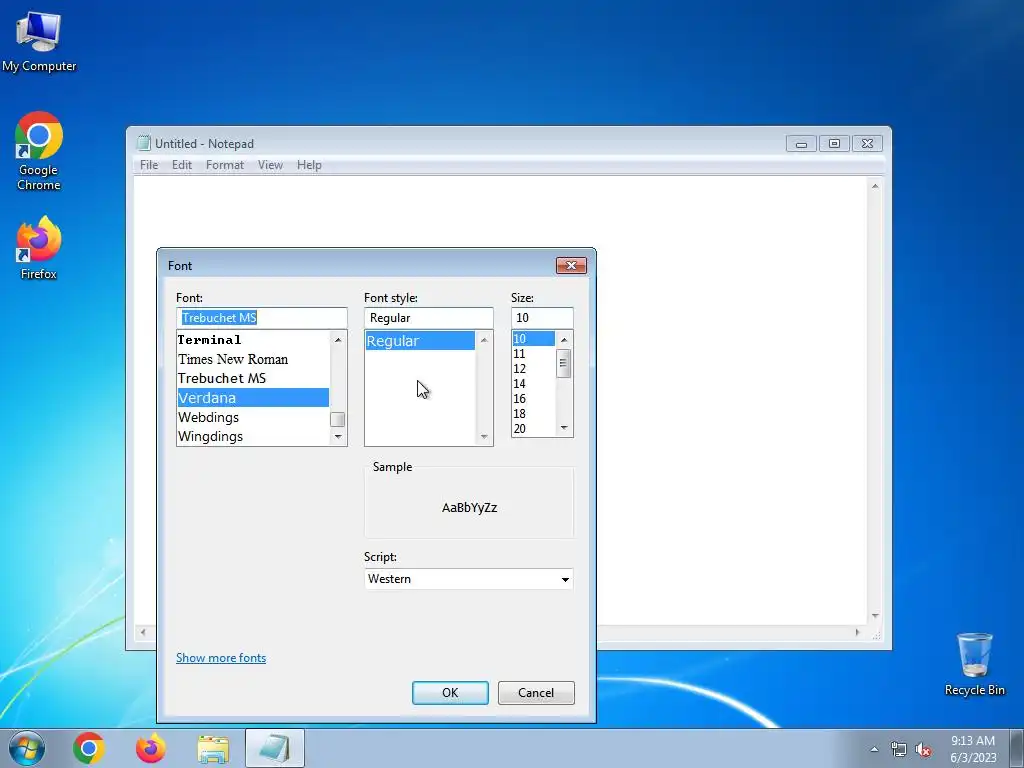Choose size 10 in the size list
The height and width of the screenshot is (768, 1024).
pos(534,339)
